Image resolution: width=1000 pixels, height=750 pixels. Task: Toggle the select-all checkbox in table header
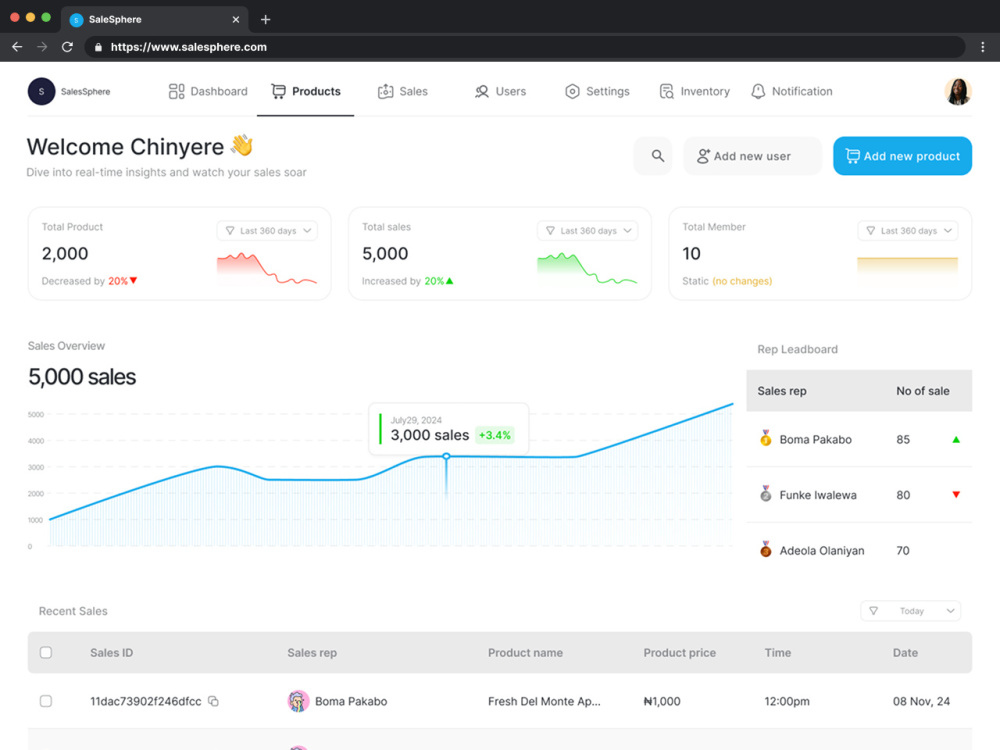46,652
